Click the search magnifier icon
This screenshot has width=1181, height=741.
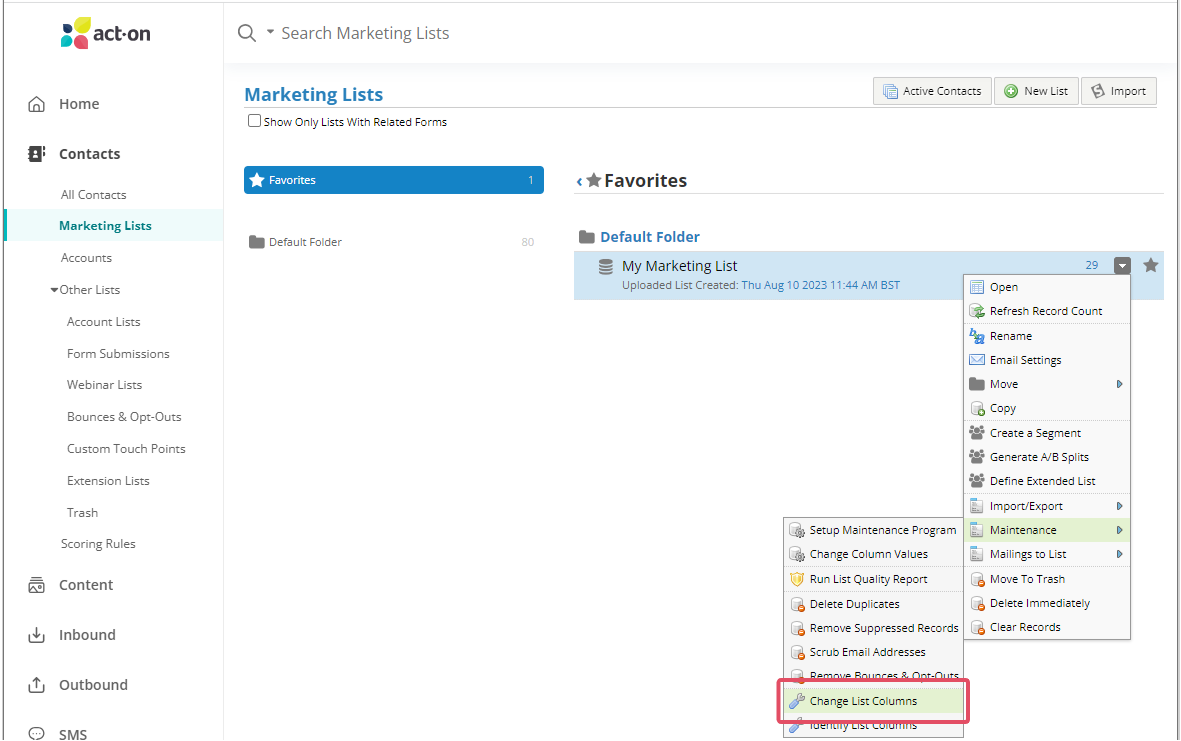[246, 33]
